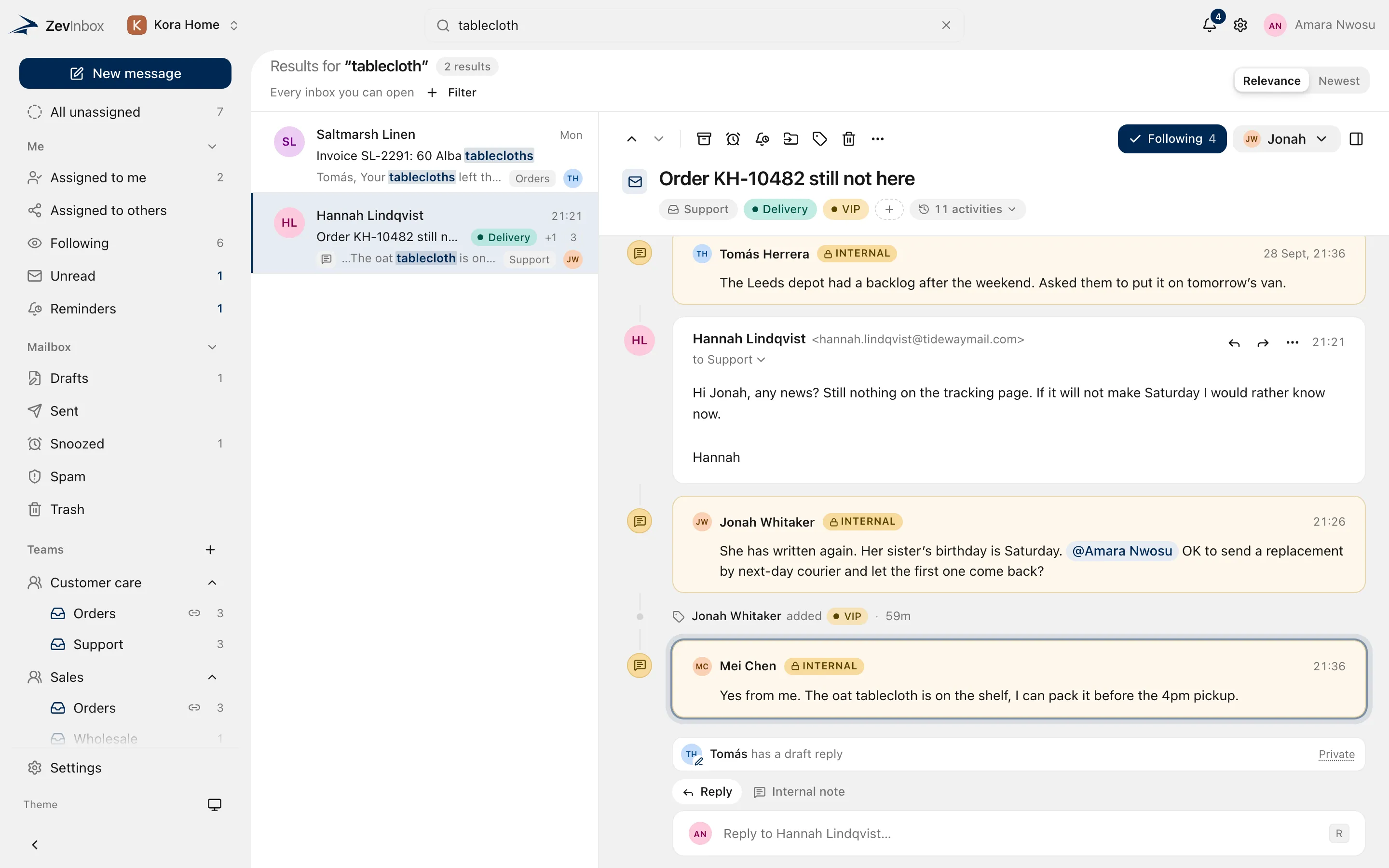Open All unassigned view
The width and height of the screenshot is (1389, 868).
point(125,112)
